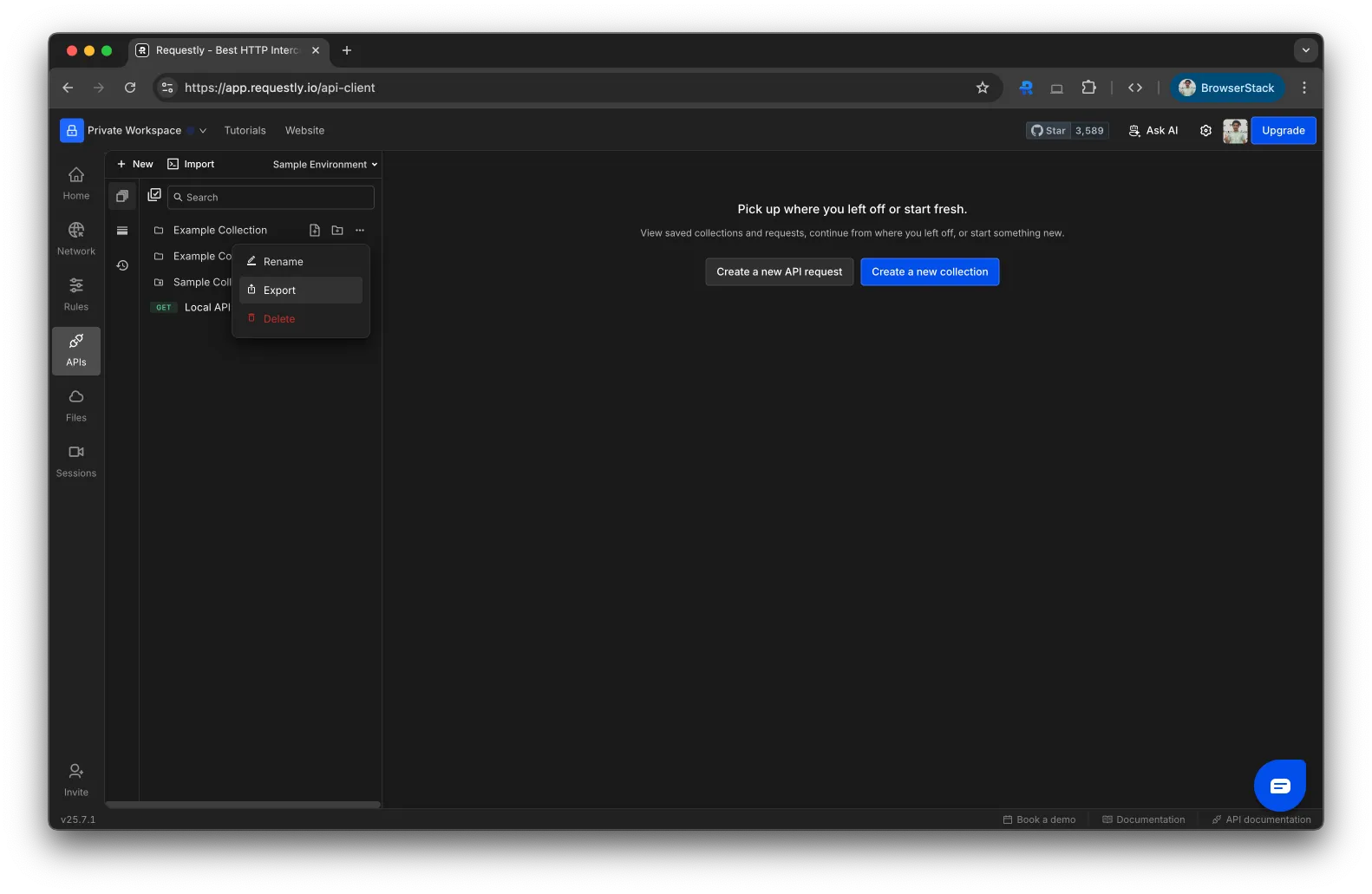This screenshot has width=1372, height=894.
Task: Open the GET Local API request
Action: (191, 307)
